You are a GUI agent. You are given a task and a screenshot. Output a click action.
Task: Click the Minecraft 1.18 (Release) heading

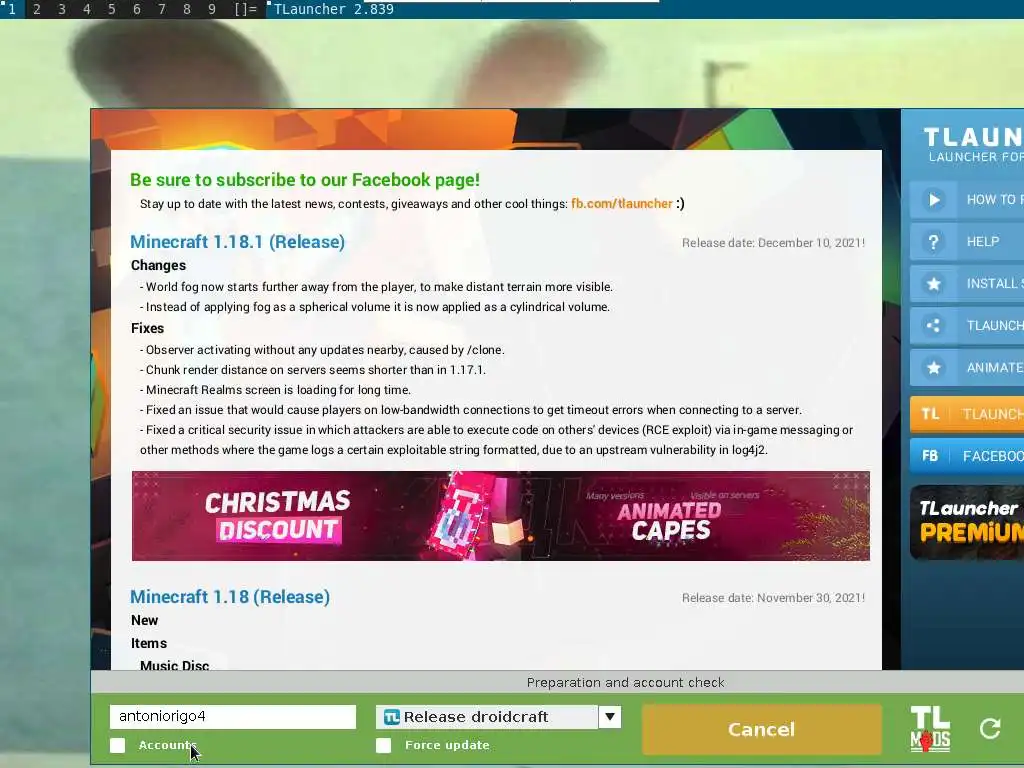[x=230, y=597]
